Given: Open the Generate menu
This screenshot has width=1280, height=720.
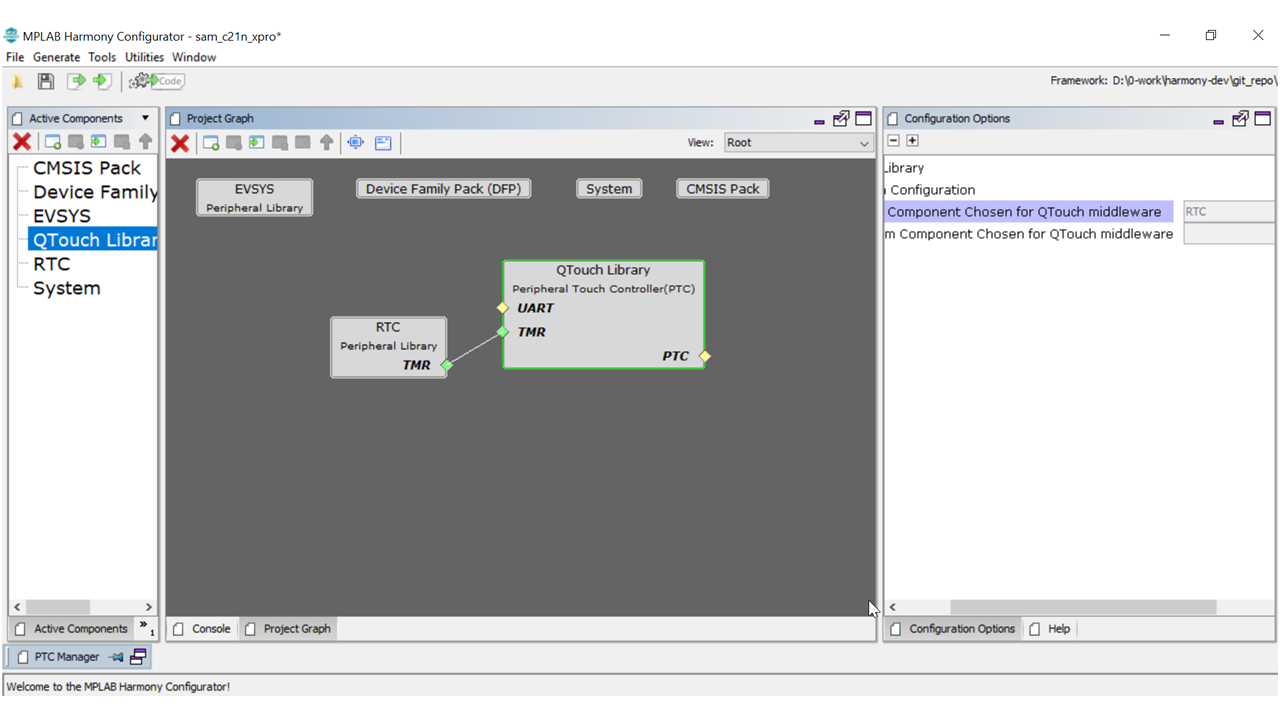Looking at the screenshot, I should point(56,57).
